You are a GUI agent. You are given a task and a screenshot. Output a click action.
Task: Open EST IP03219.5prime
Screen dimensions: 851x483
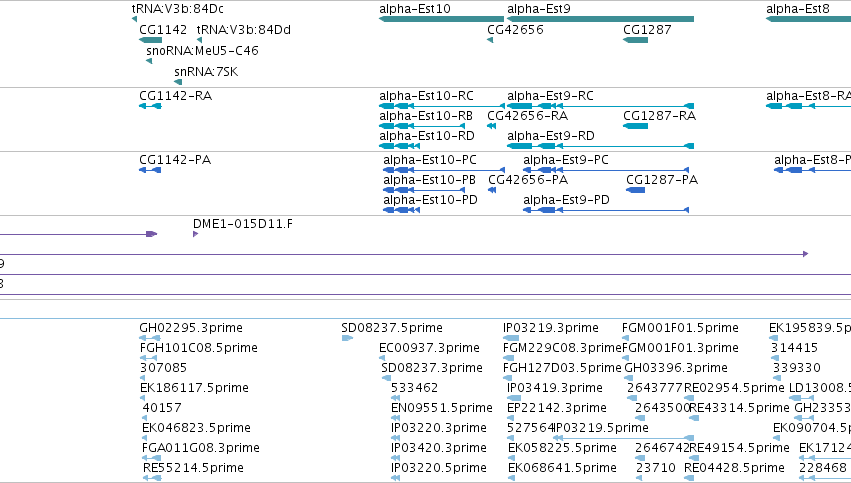click(601, 428)
